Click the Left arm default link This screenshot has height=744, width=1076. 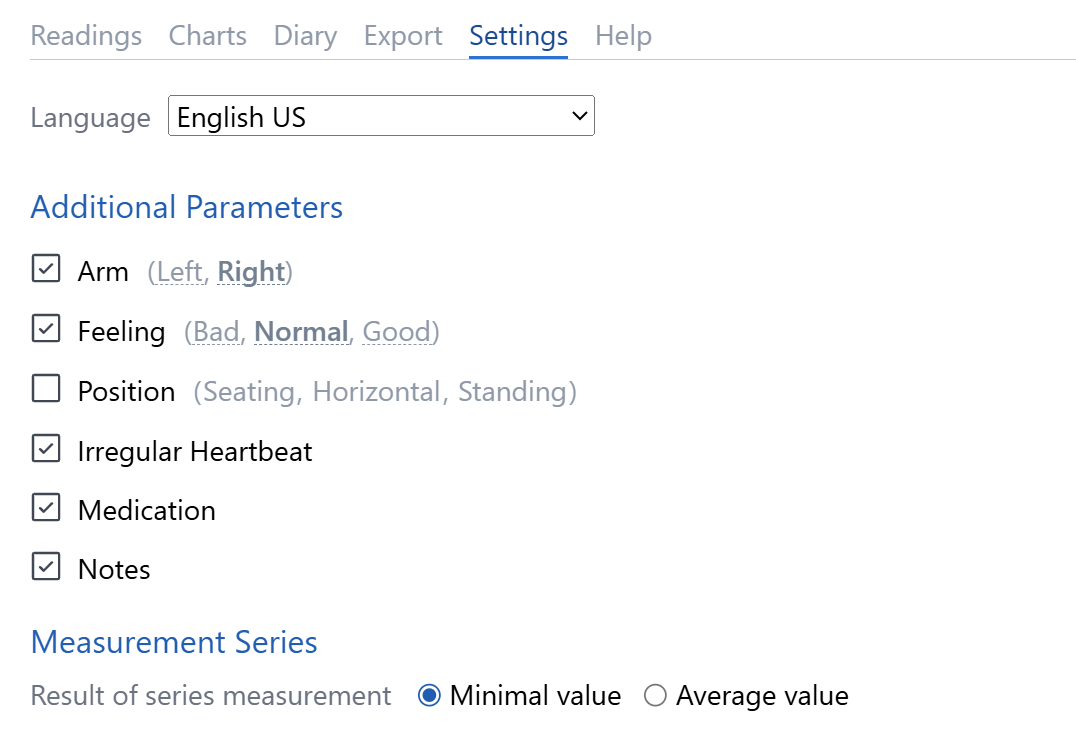(x=179, y=272)
